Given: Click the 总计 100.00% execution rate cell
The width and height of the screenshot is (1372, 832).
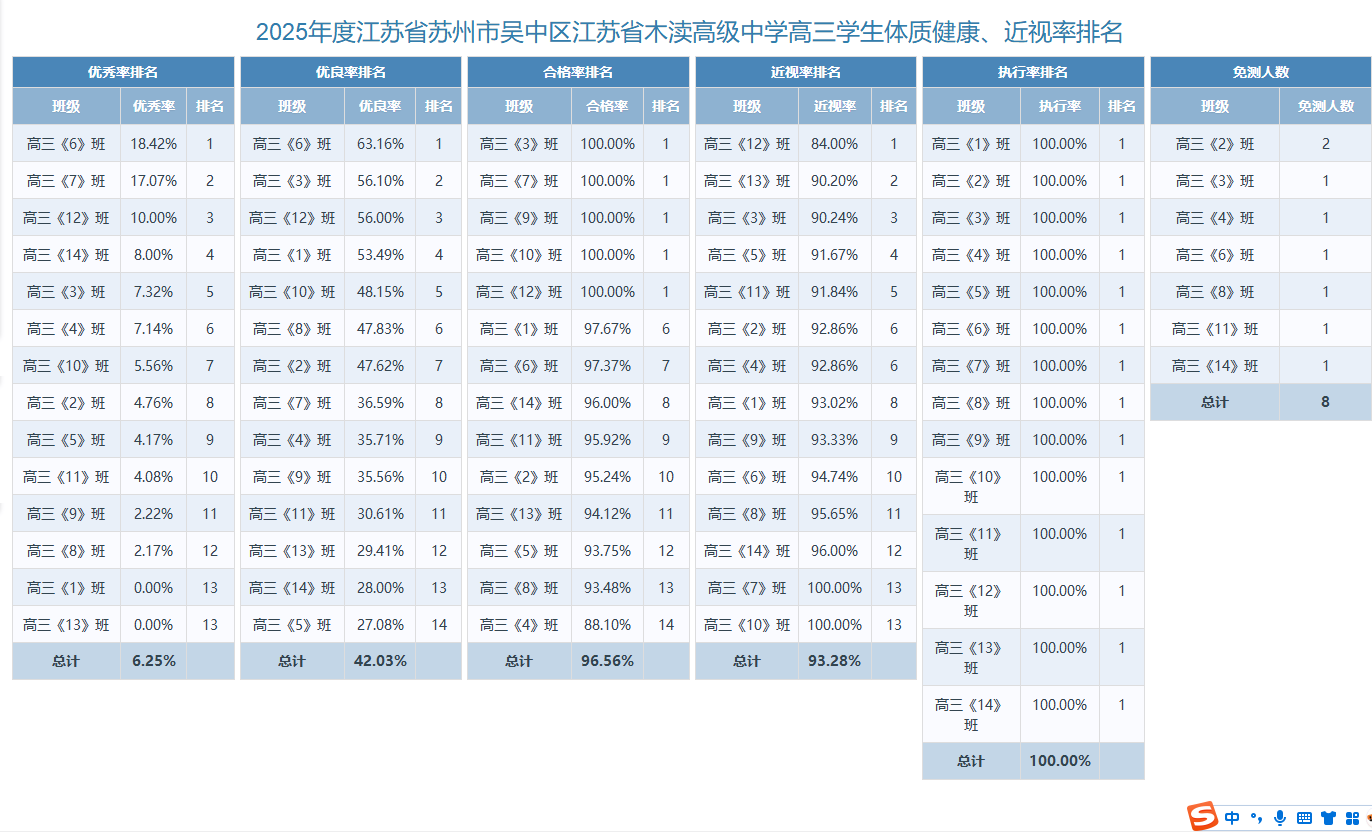Looking at the screenshot, I should pos(1059,761).
